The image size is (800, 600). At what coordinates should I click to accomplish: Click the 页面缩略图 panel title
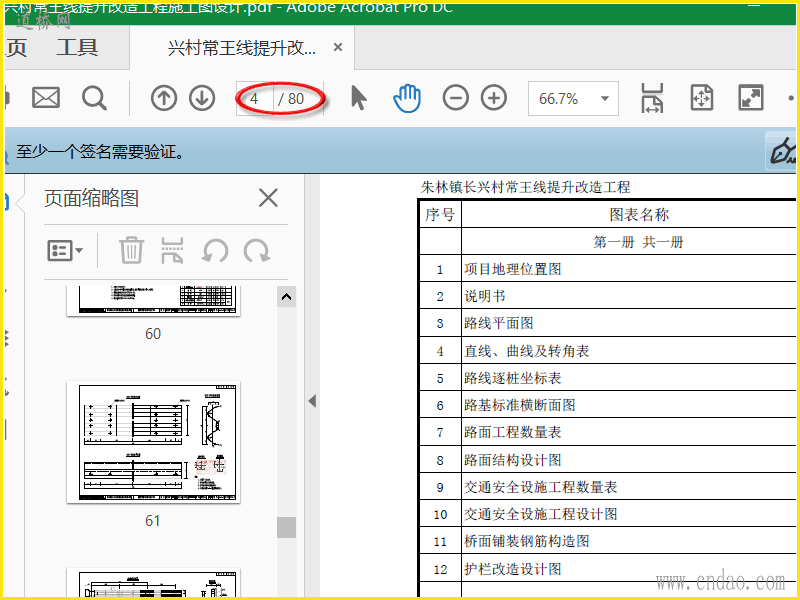[91, 198]
